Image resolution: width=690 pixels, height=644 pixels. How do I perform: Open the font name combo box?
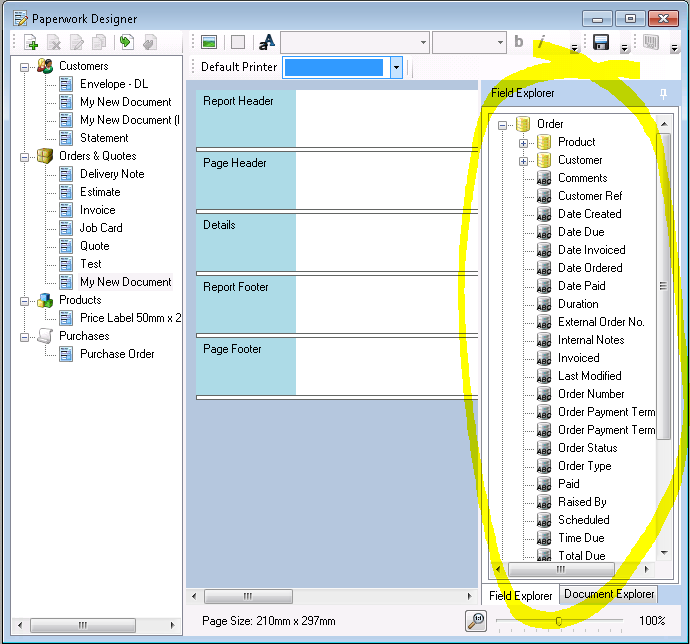tap(355, 42)
